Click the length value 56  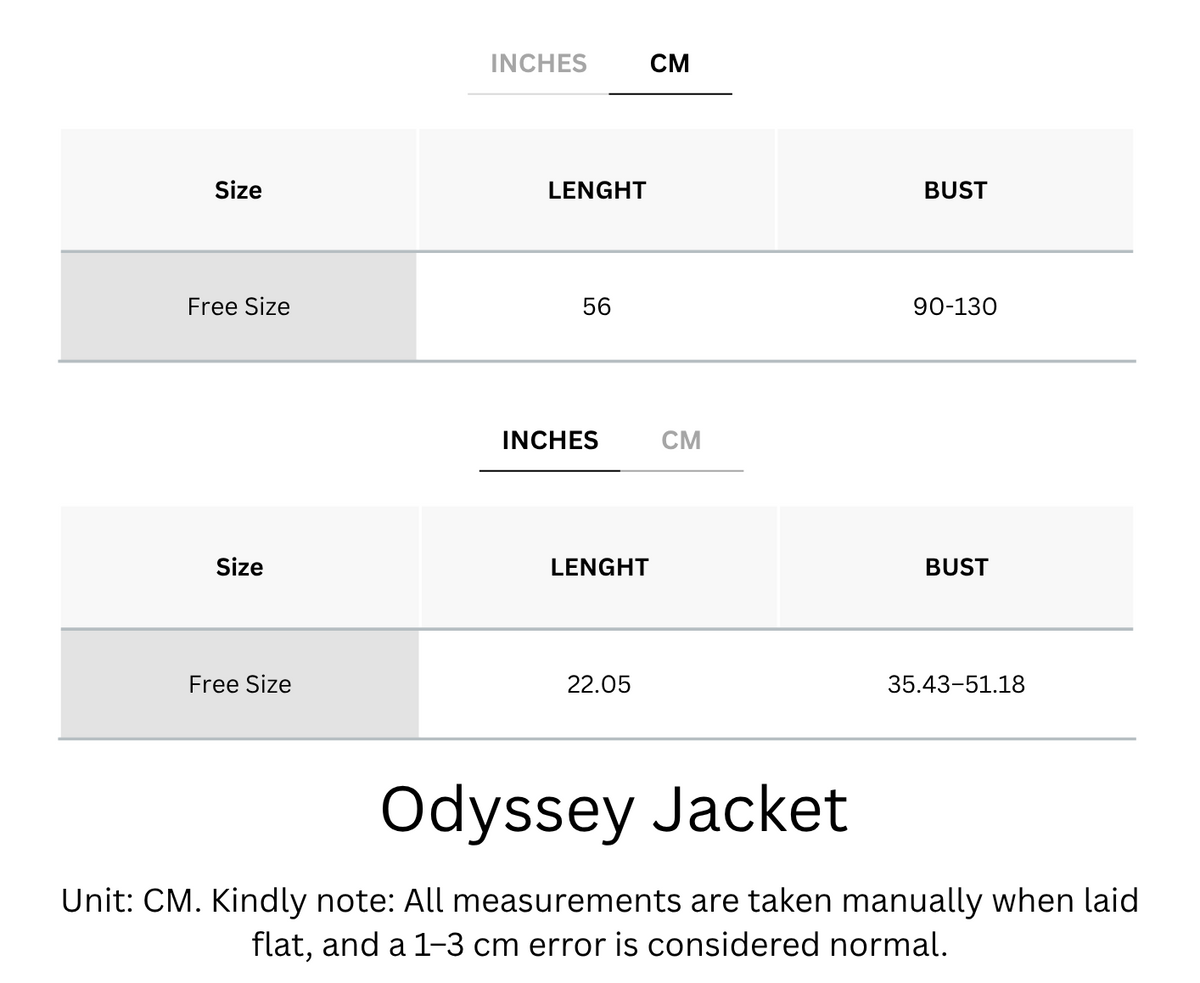click(597, 306)
